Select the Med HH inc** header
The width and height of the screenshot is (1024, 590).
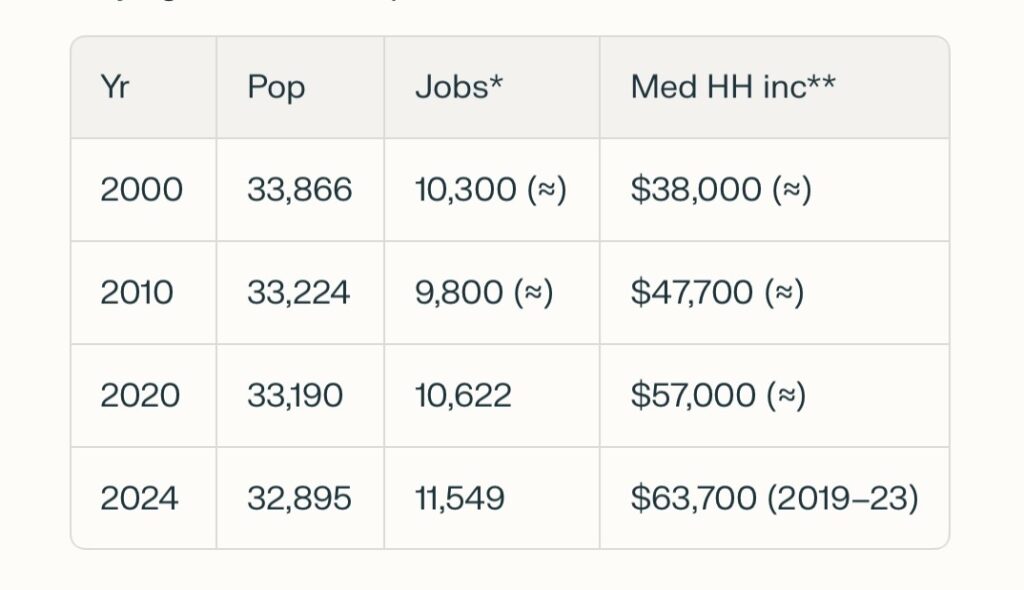coord(733,87)
